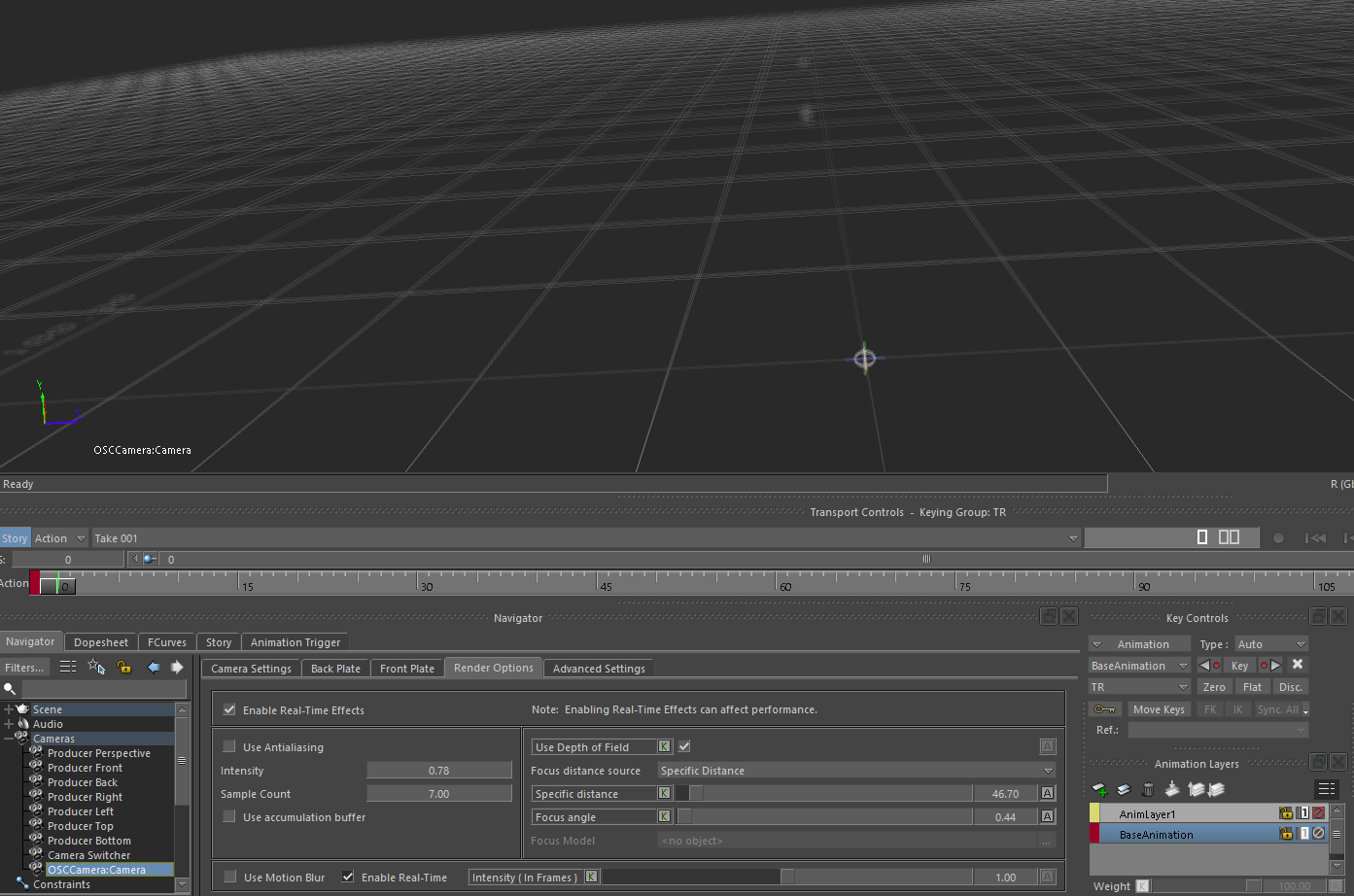Viewport: 1354px width, 896px height.
Task: Click the Flat button
Action: tap(1253, 687)
